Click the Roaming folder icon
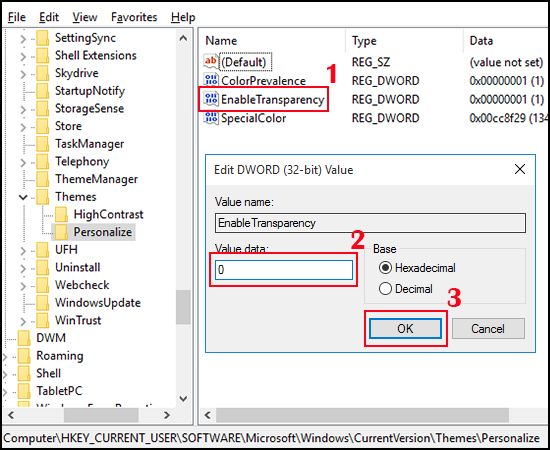This screenshot has width=550, height=450. (25, 356)
